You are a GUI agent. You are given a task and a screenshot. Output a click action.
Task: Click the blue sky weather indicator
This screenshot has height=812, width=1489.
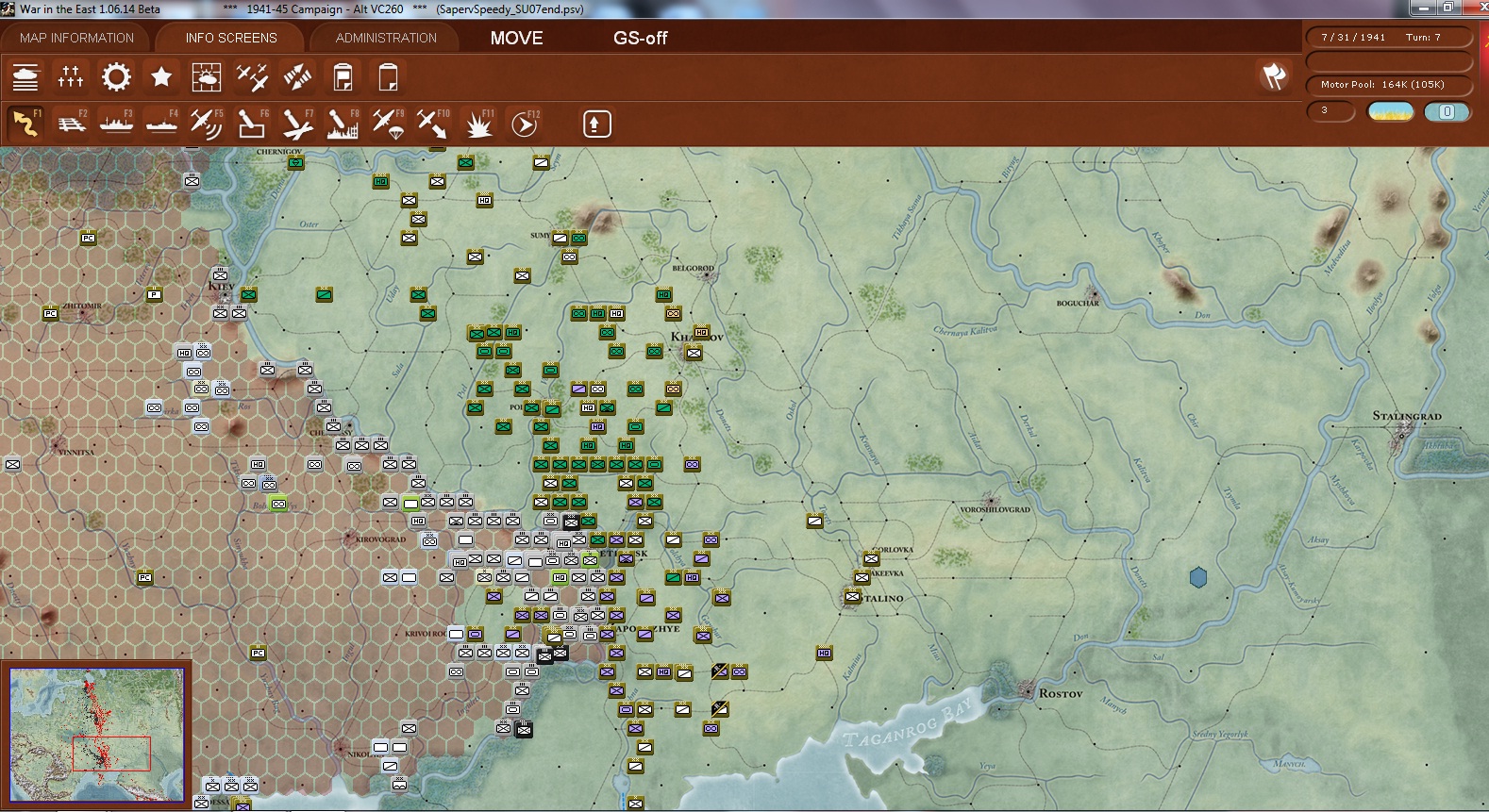(1391, 111)
